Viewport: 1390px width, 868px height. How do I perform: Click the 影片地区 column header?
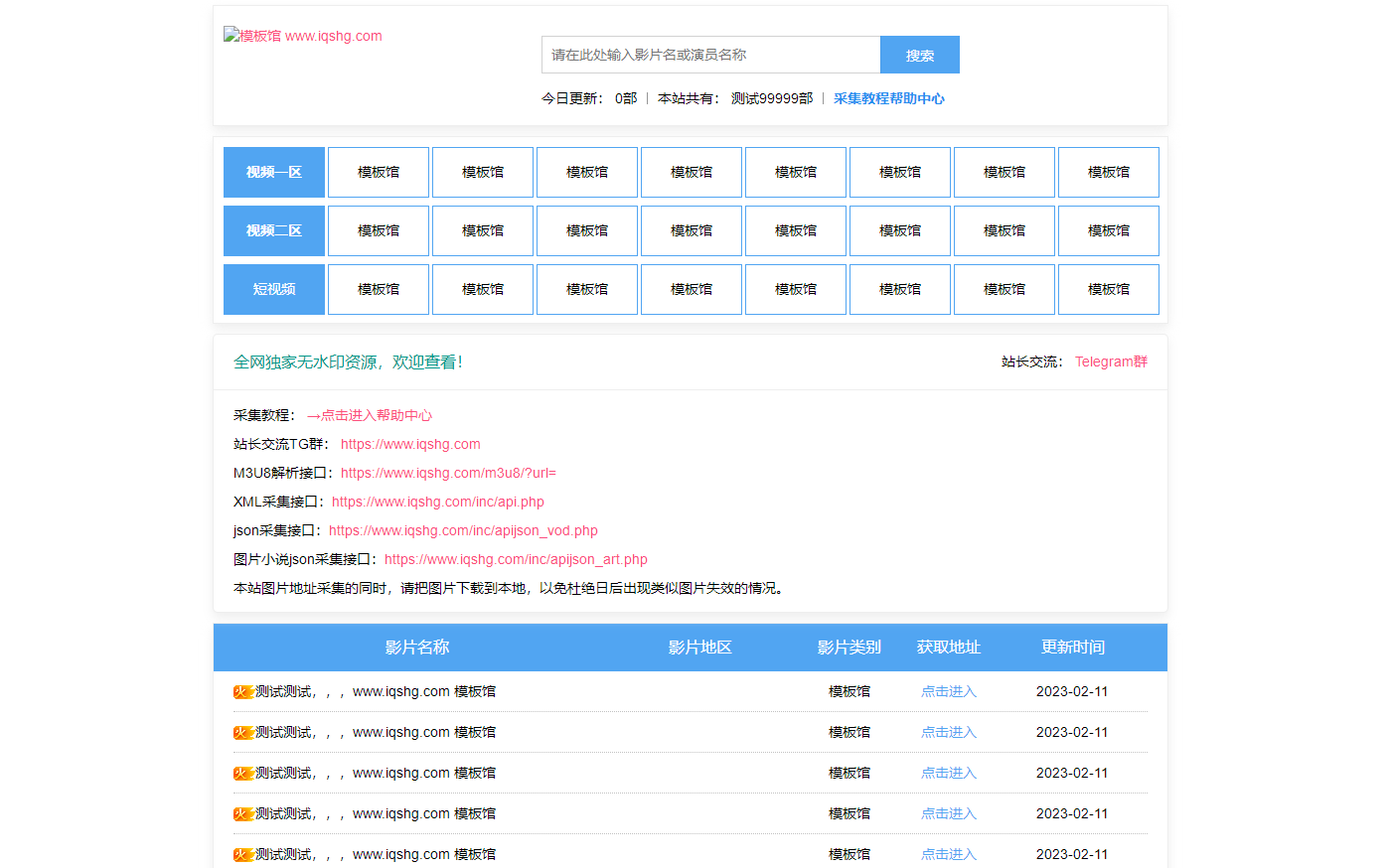[700, 648]
